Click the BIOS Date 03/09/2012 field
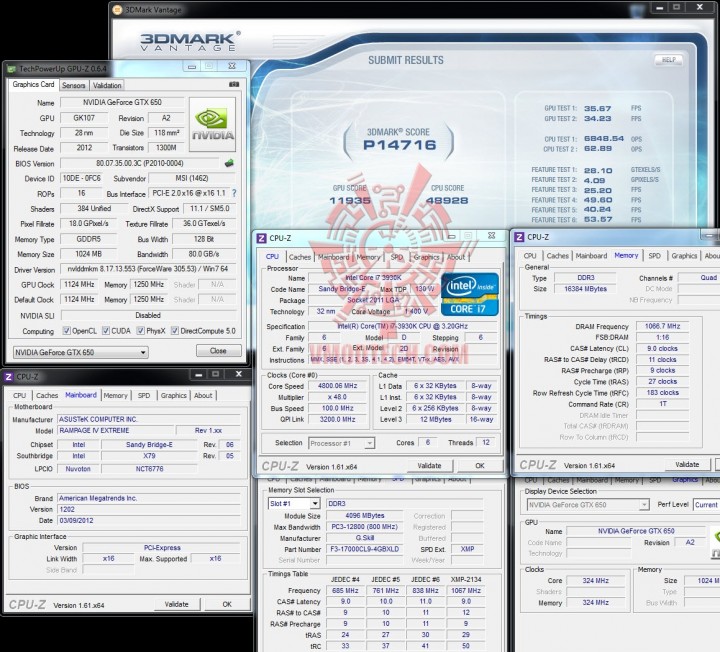 (149, 521)
